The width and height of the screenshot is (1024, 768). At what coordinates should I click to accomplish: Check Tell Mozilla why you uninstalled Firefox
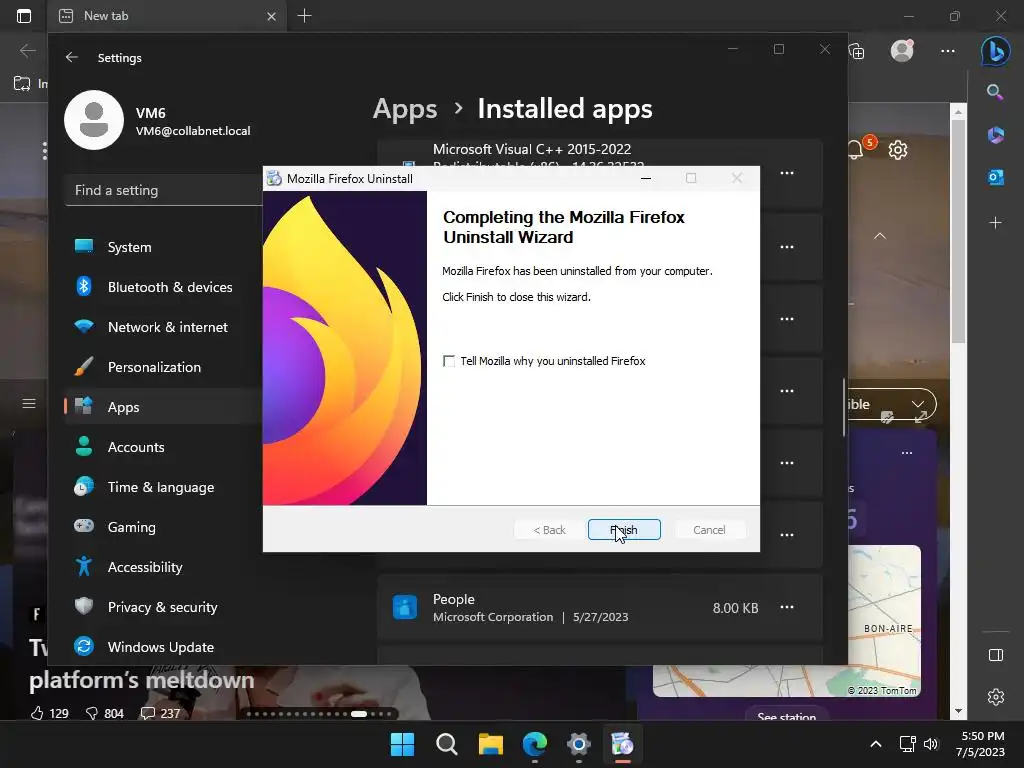tap(449, 361)
